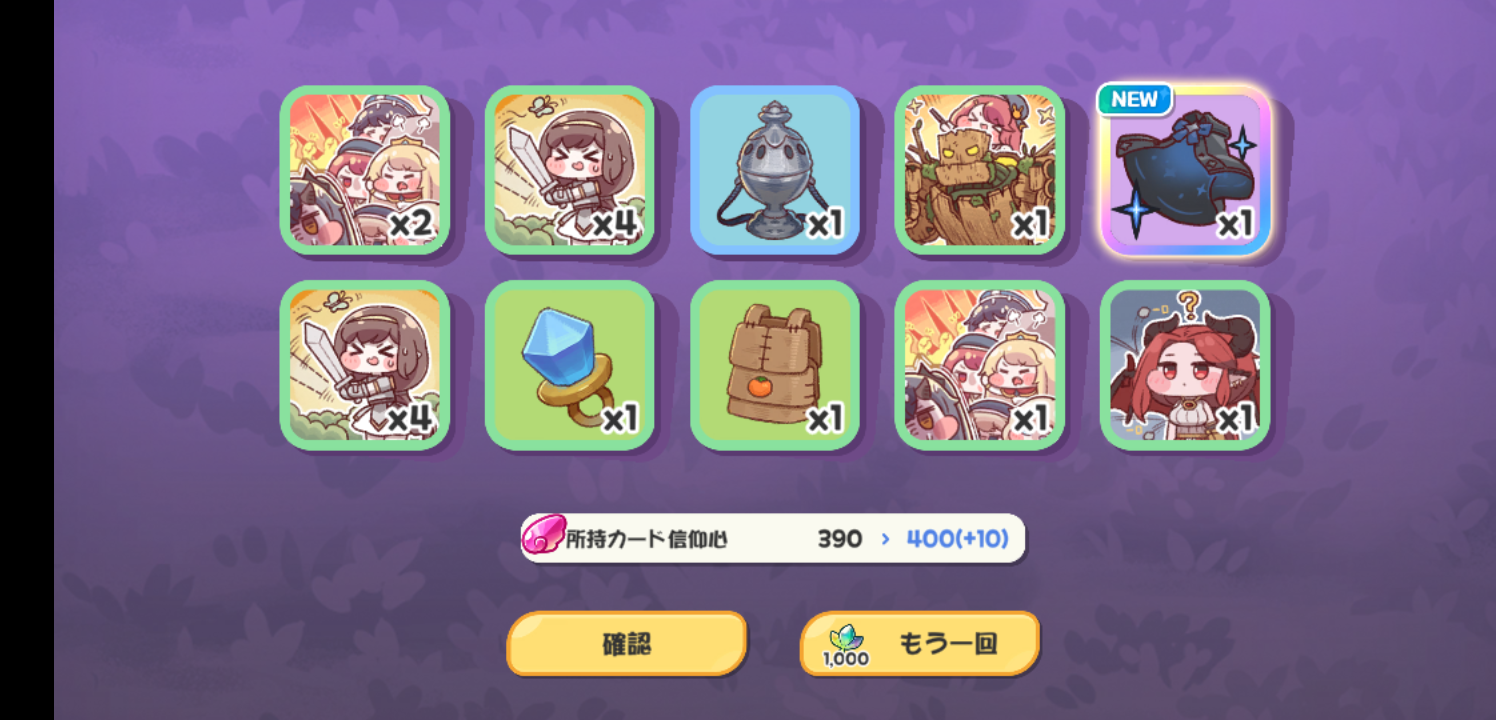1496x720 pixels.
Task: Select bottom-row sword girl card x4
Action: coord(365,365)
